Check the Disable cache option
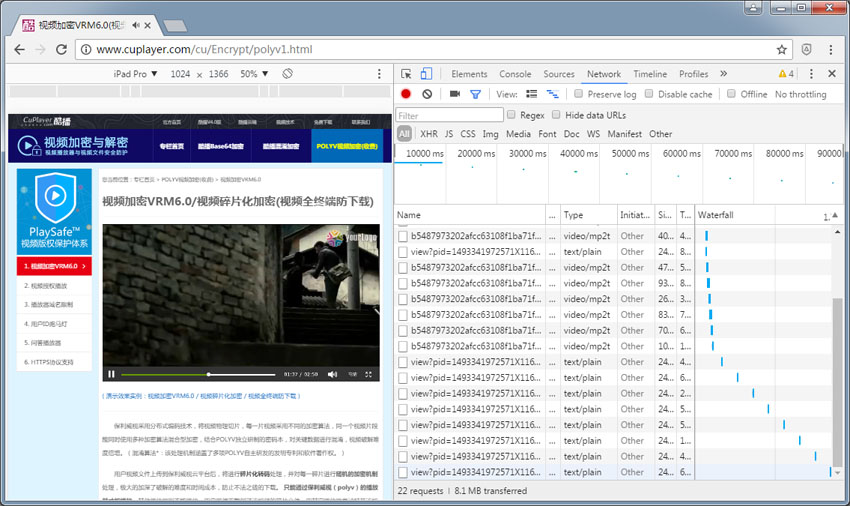Image resolution: width=850 pixels, height=506 pixels. click(x=648, y=94)
